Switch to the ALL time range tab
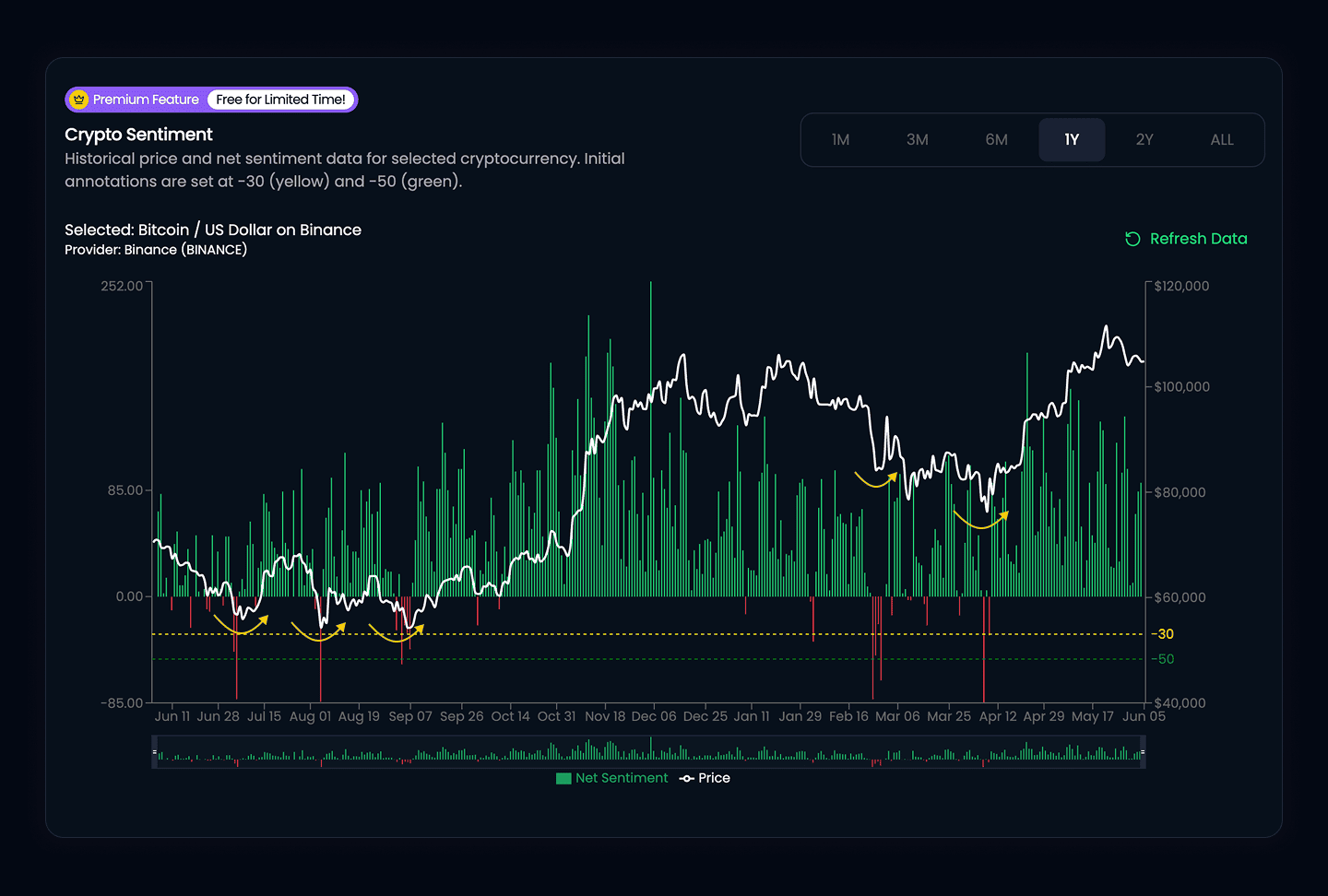Image resolution: width=1328 pixels, height=896 pixels. [x=1222, y=139]
